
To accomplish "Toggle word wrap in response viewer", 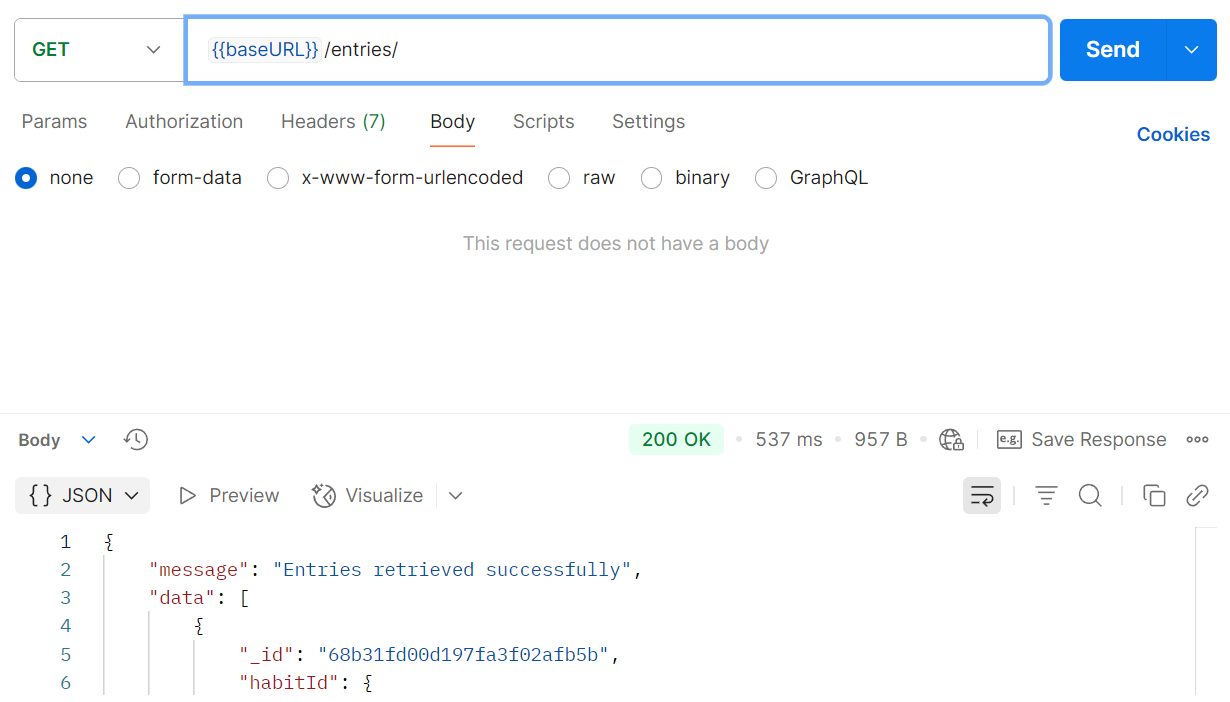I will (x=982, y=495).
